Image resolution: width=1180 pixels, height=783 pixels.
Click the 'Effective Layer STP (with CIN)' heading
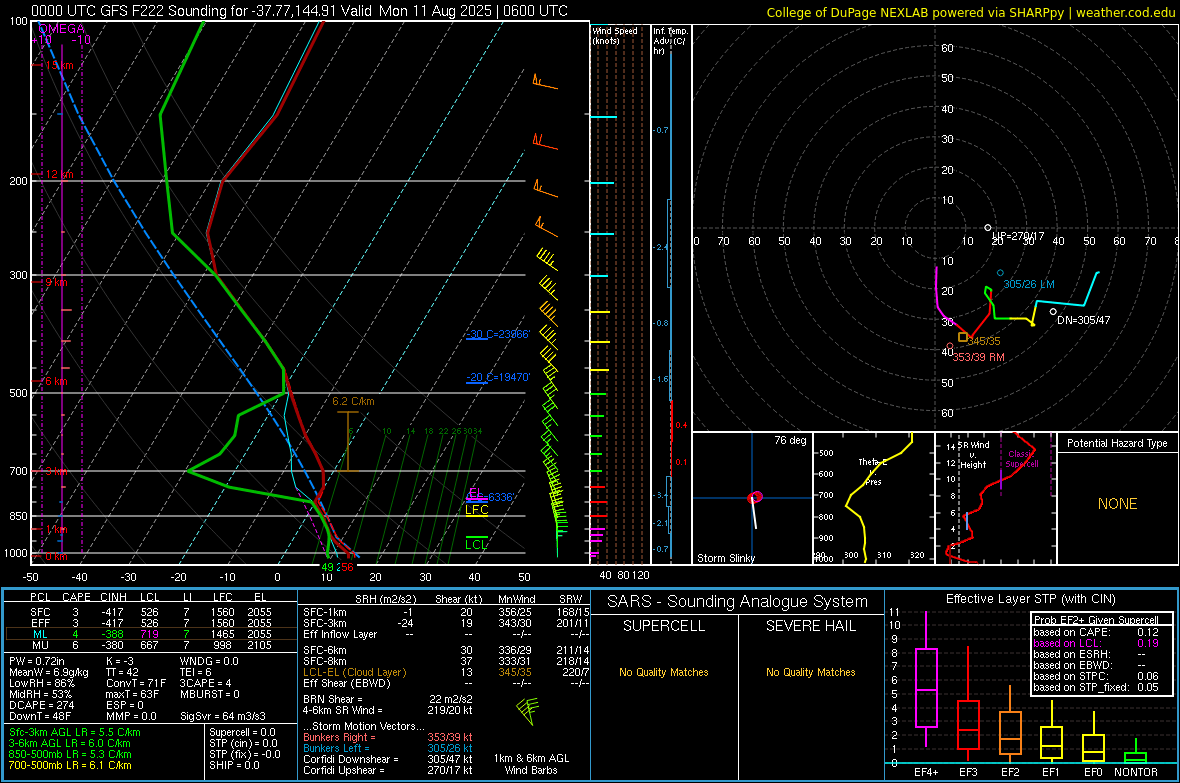(x=1031, y=599)
